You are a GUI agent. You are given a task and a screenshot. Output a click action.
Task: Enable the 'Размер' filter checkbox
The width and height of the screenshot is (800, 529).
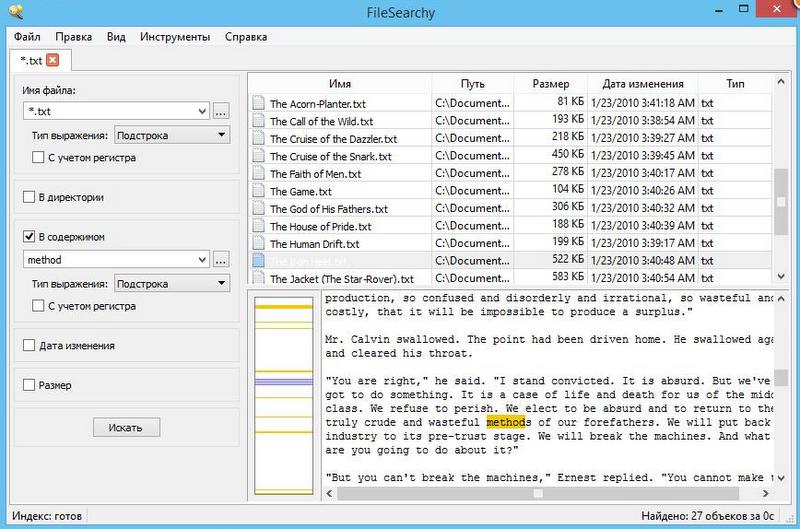(29, 385)
